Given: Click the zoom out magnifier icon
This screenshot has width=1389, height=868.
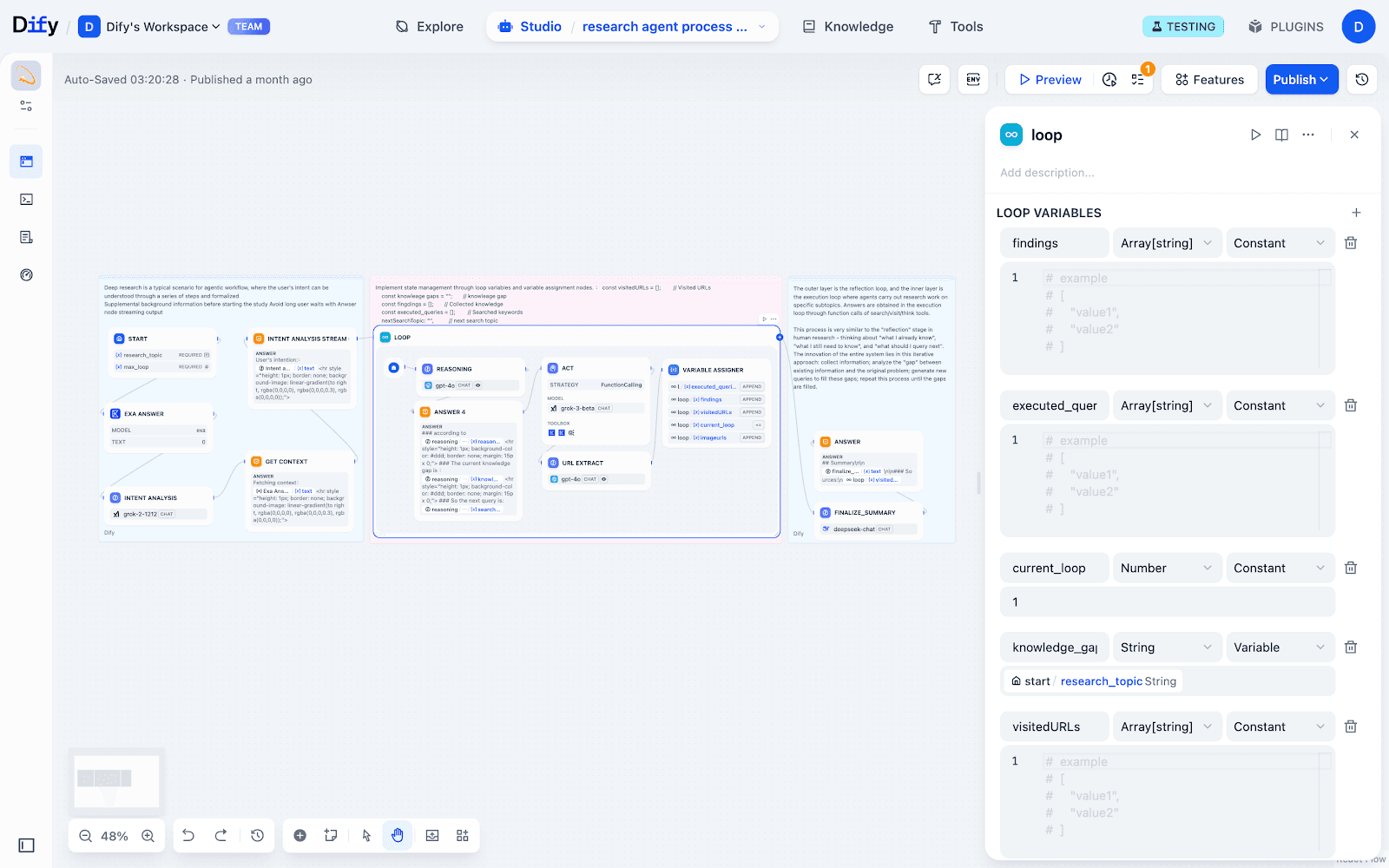Looking at the screenshot, I should 85,836.
